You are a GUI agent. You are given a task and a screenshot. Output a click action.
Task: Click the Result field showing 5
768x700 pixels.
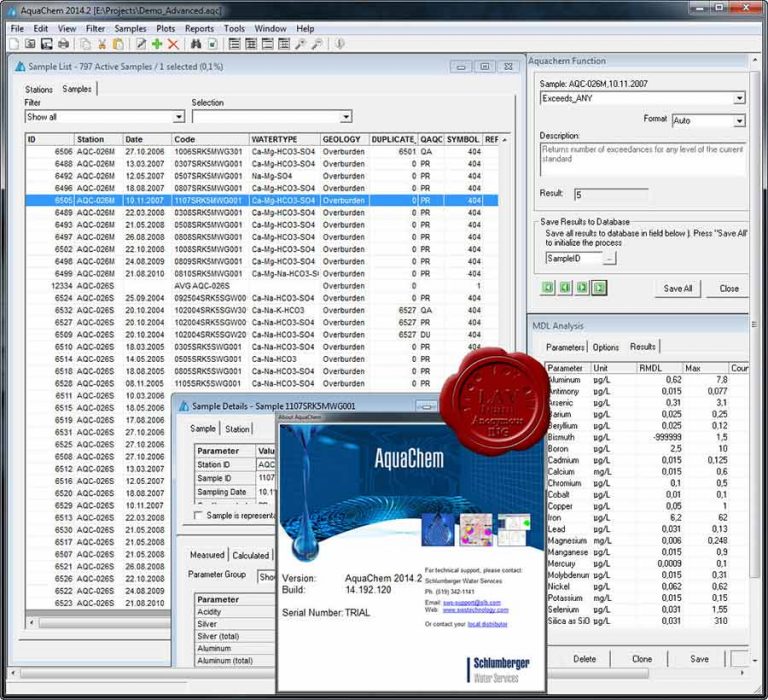tap(611, 194)
